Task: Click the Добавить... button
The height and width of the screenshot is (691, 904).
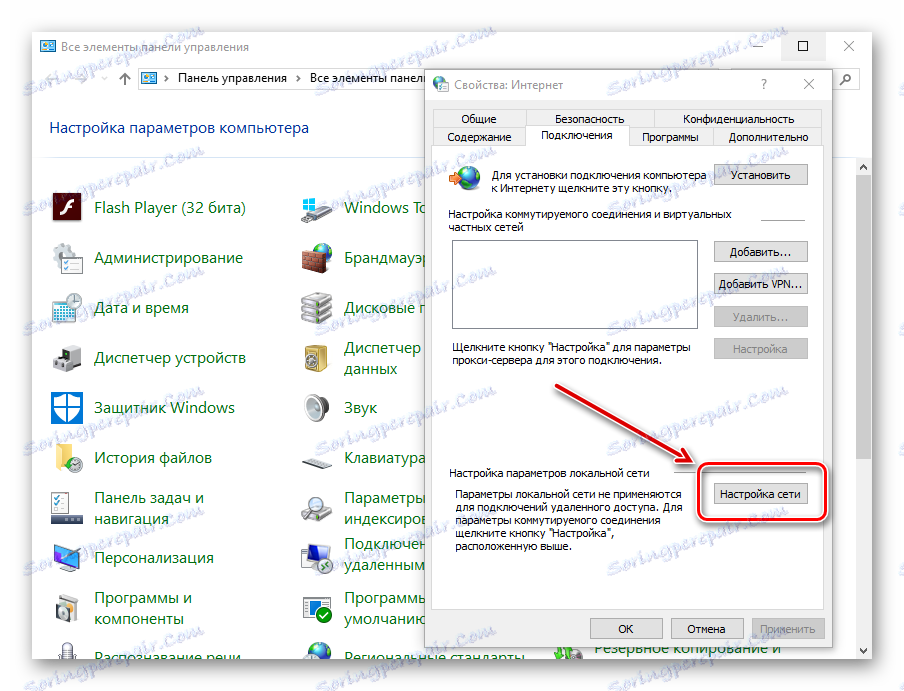Action: click(x=760, y=252)
